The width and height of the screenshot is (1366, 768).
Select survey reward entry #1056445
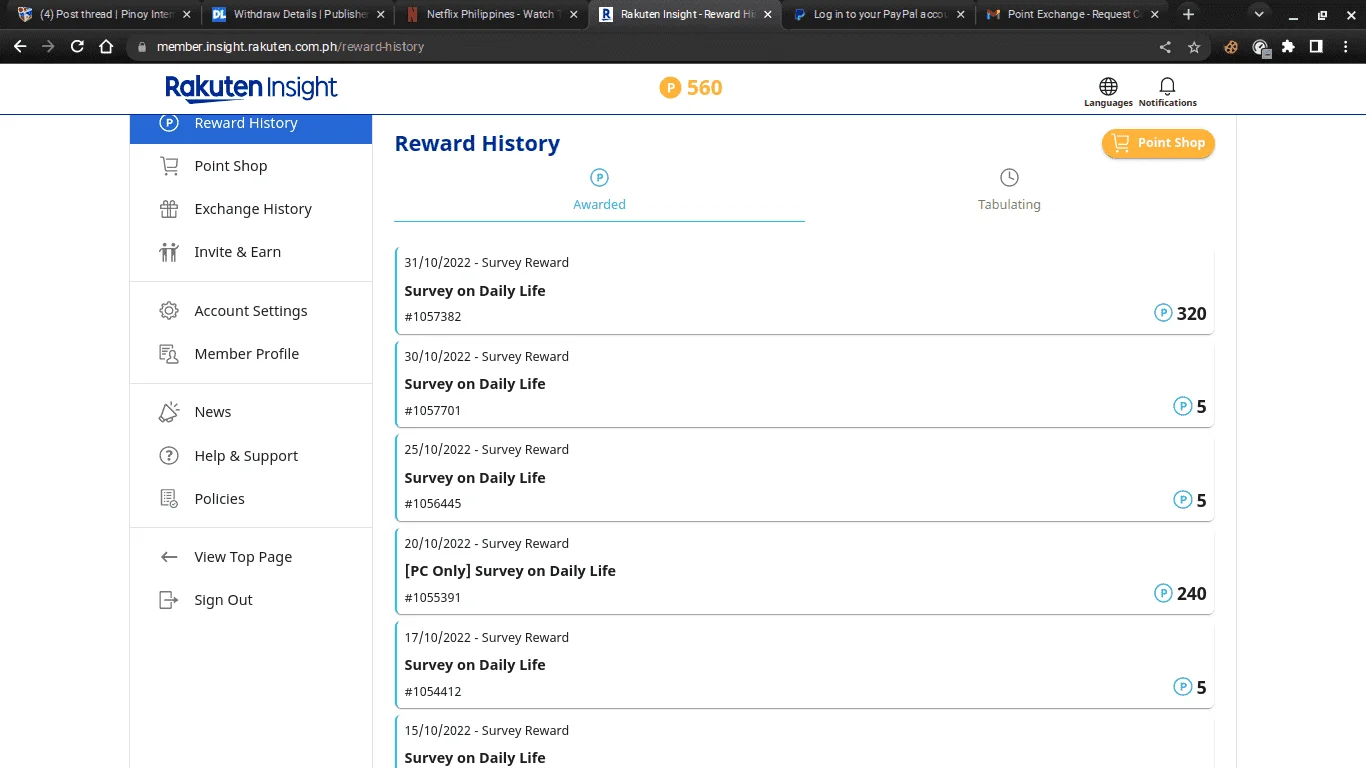pyautogui.click(x=804, y=477)
